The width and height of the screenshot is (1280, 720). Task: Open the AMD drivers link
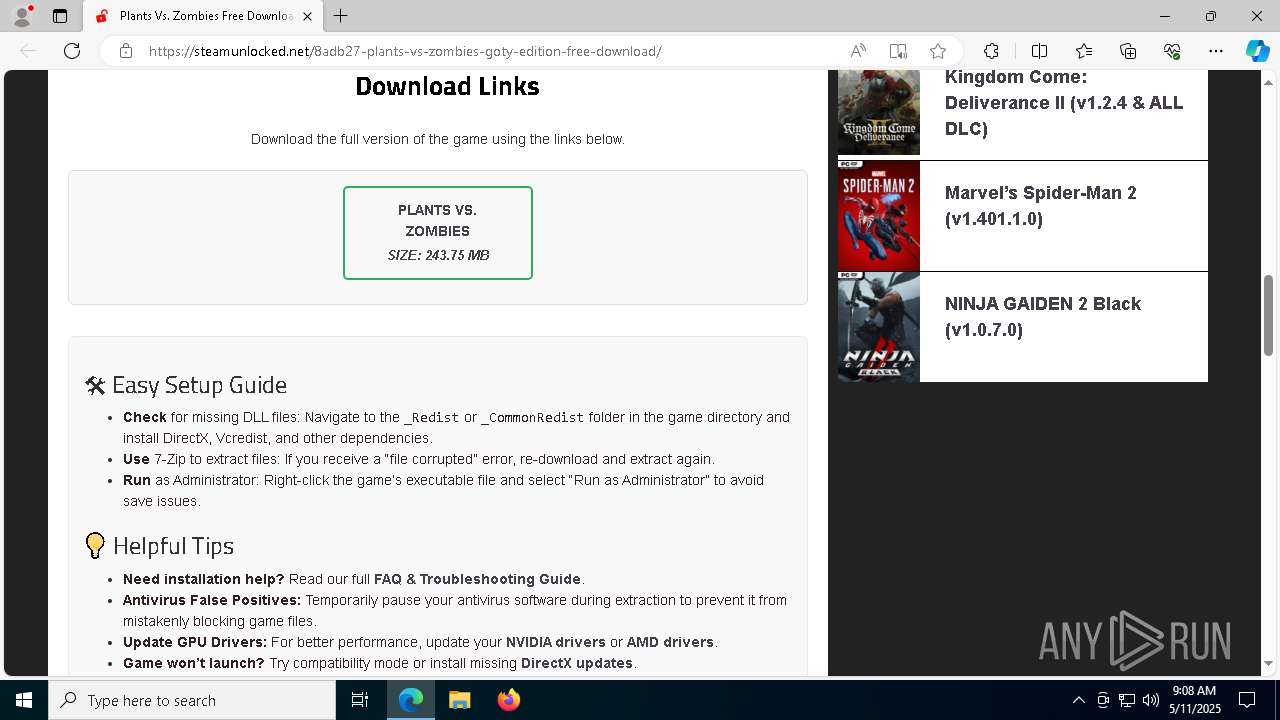pyautogui.click(x=670, y=642)
